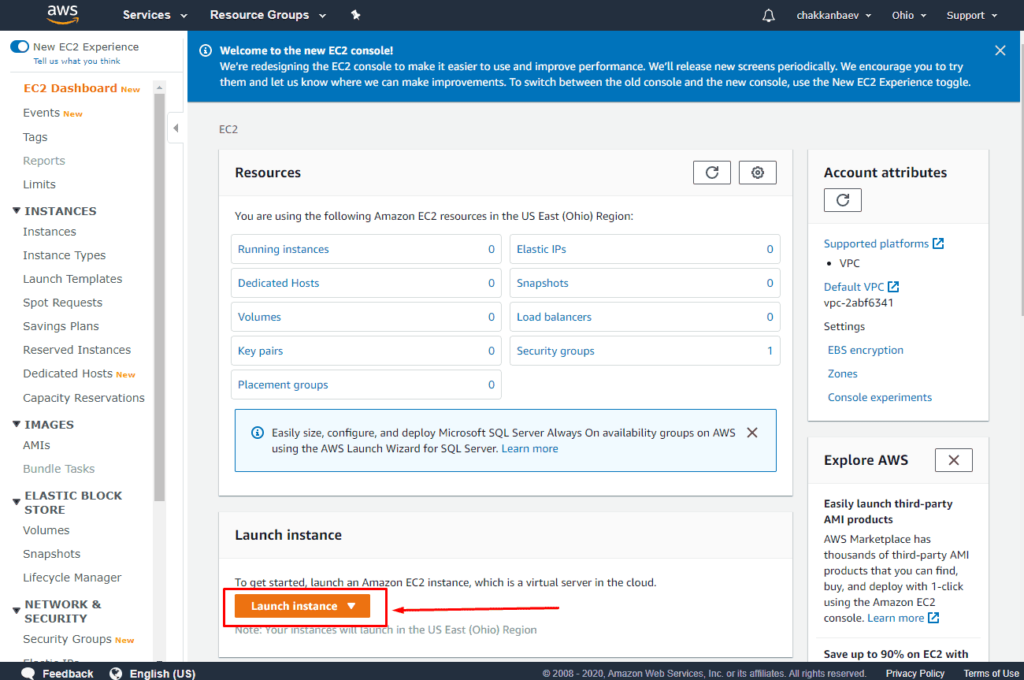Screen dimensions: 1024x680
Task: Open Spot Requests page
Action: point(63,302)
